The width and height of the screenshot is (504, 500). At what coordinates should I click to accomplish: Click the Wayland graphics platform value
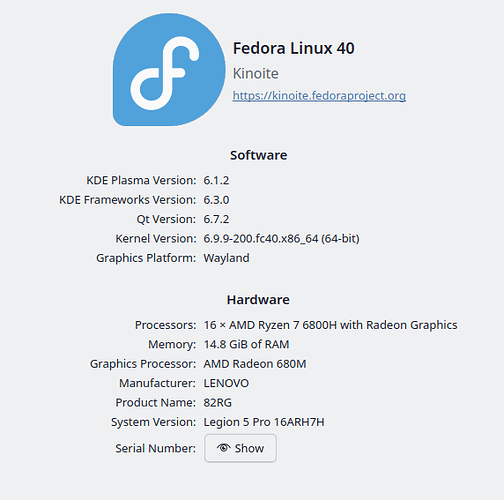pos(226,258)
